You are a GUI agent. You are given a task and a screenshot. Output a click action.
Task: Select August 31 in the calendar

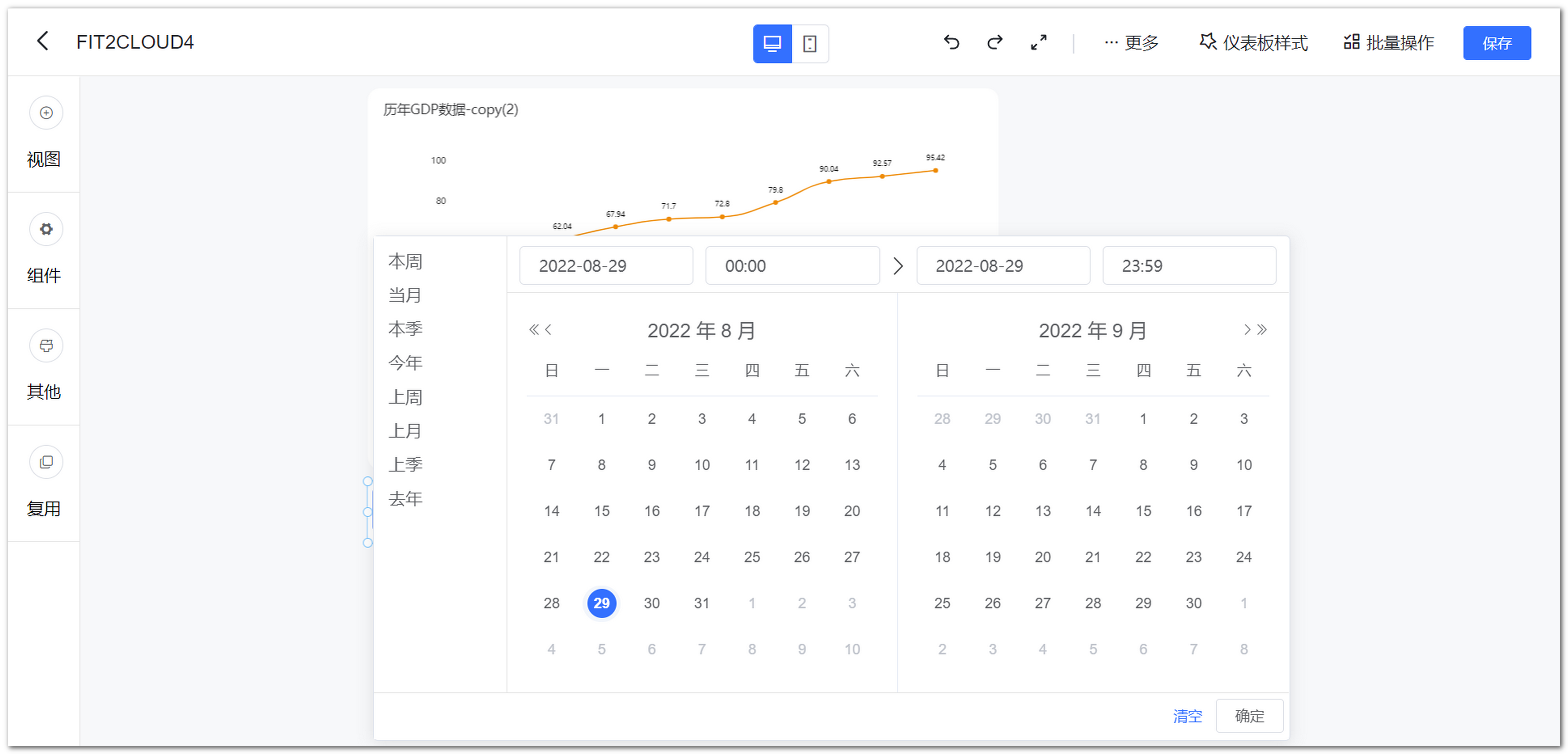(701, 602)
